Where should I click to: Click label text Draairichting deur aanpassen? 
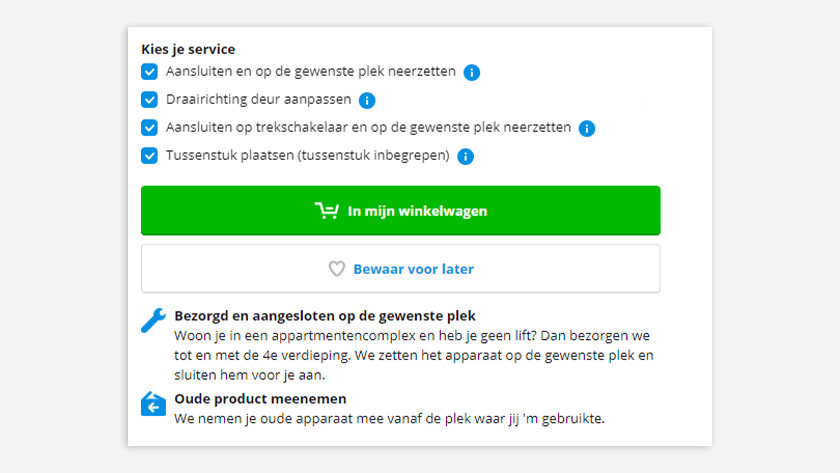(258, 100)
